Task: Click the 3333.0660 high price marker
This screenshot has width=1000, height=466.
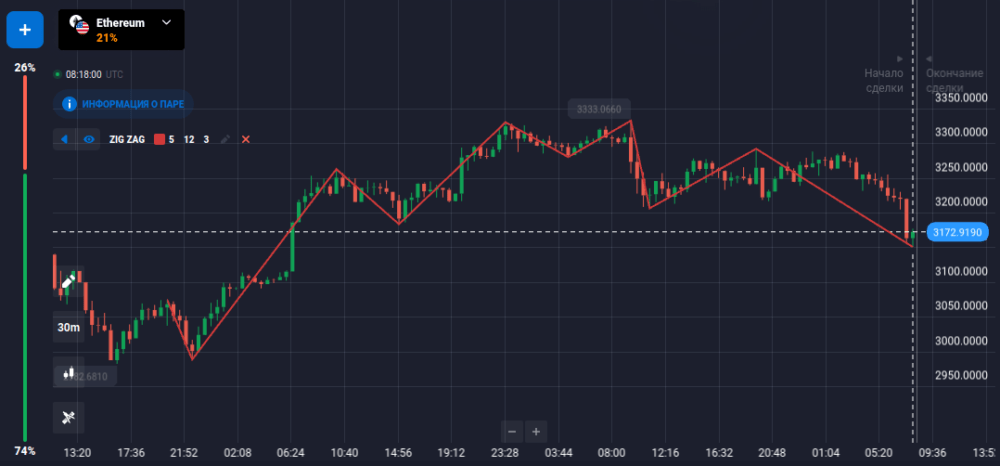Action: pos(600,109)
